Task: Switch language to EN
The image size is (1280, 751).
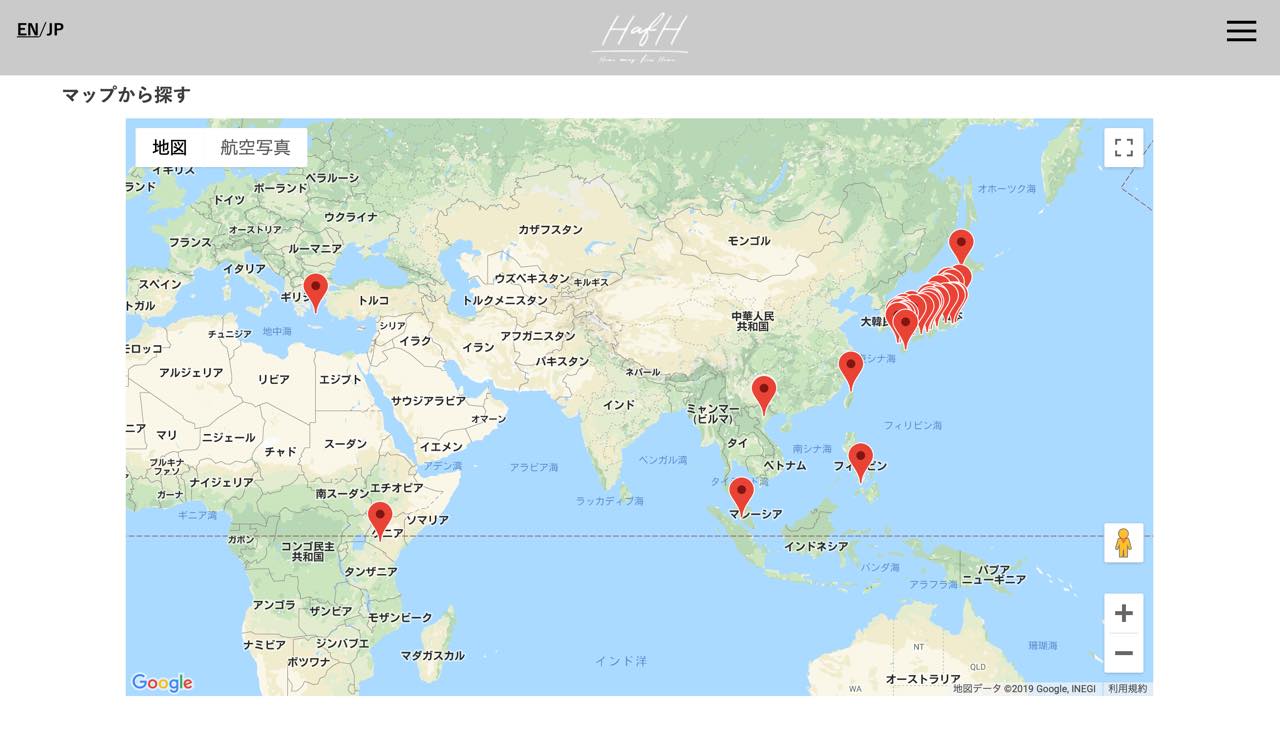Action: [27, 29]
